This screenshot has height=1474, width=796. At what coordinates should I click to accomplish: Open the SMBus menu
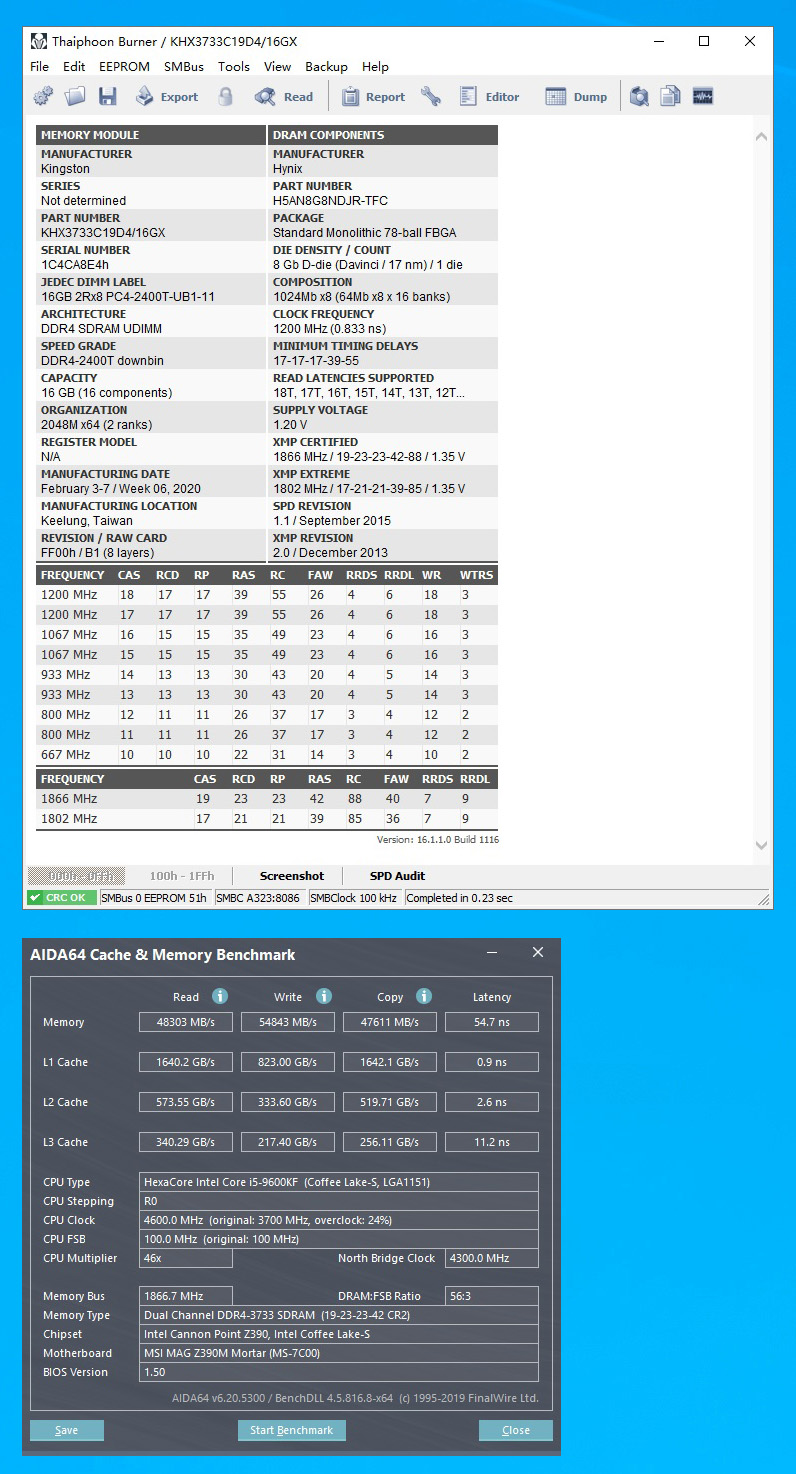[184, 67]
